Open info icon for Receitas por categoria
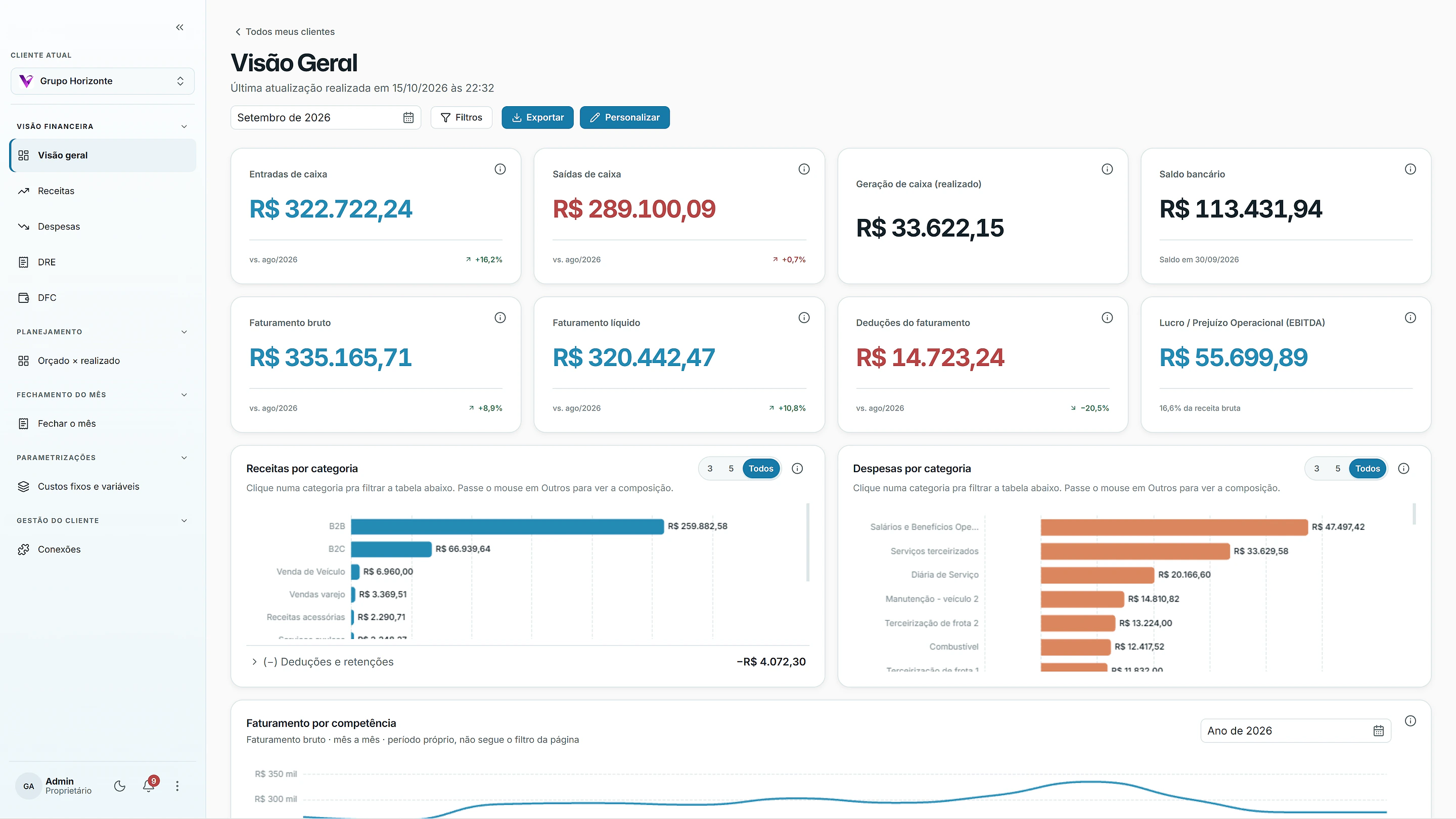Viewport: 1456px width, 819px height. pyautogui.click(x=798, y=469)
